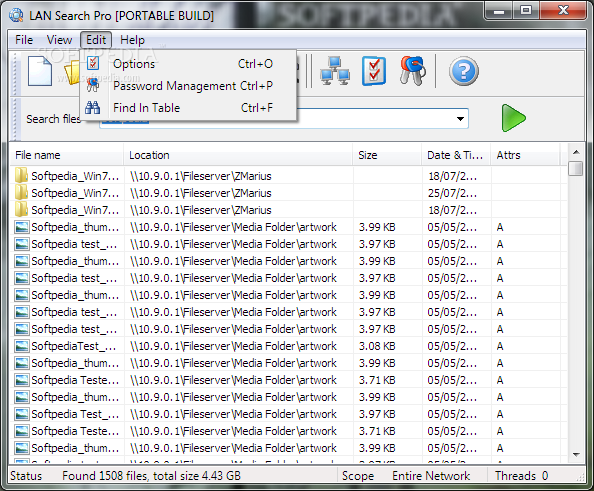Click the image icon of the SoftpediaTest_... row
594x491 pixels.
coord(22,346)
